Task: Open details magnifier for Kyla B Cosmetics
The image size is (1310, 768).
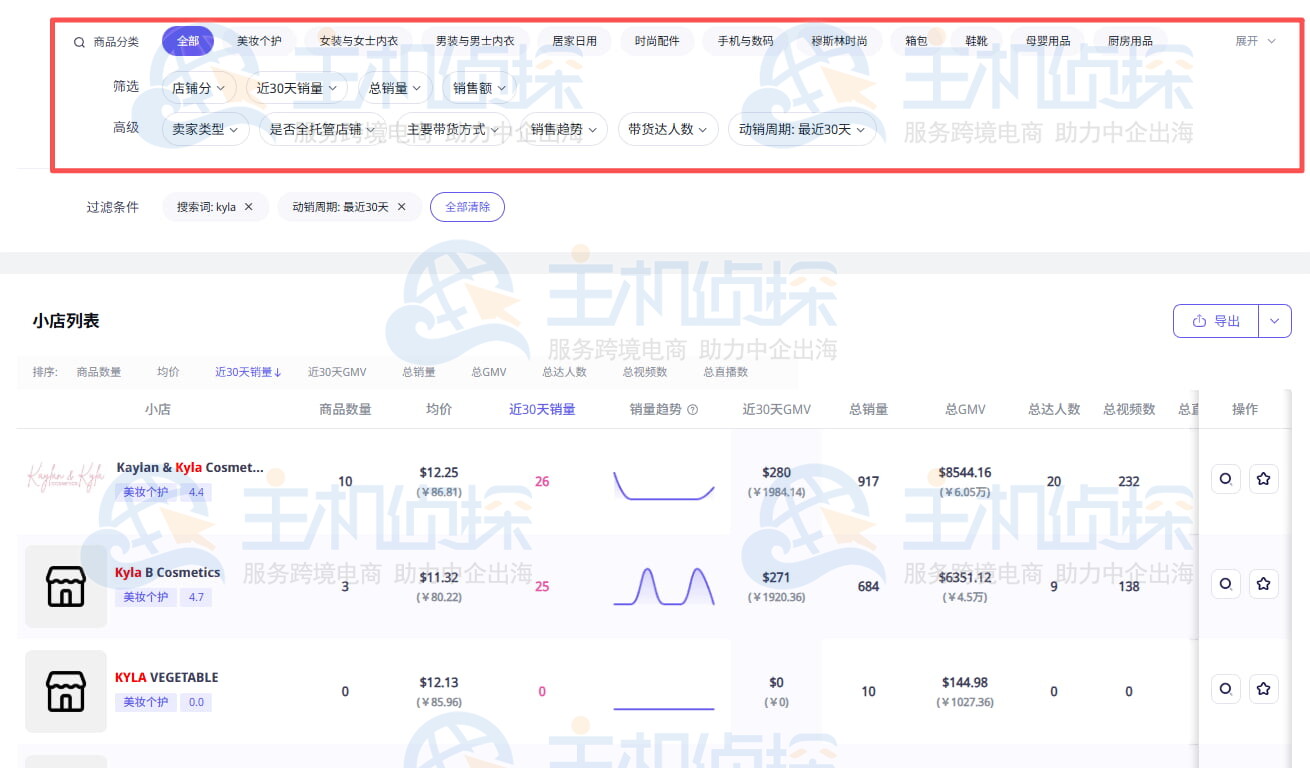Action: coord(1225,583)
